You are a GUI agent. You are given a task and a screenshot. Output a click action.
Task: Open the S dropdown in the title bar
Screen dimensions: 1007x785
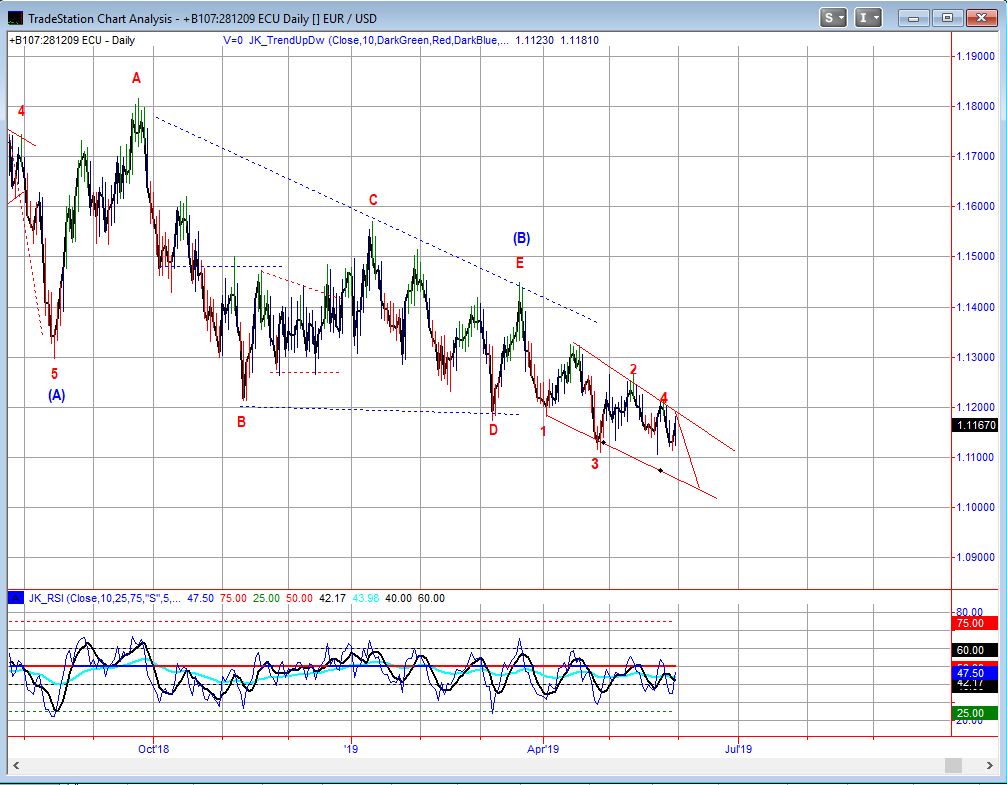[x=834, y=18]
